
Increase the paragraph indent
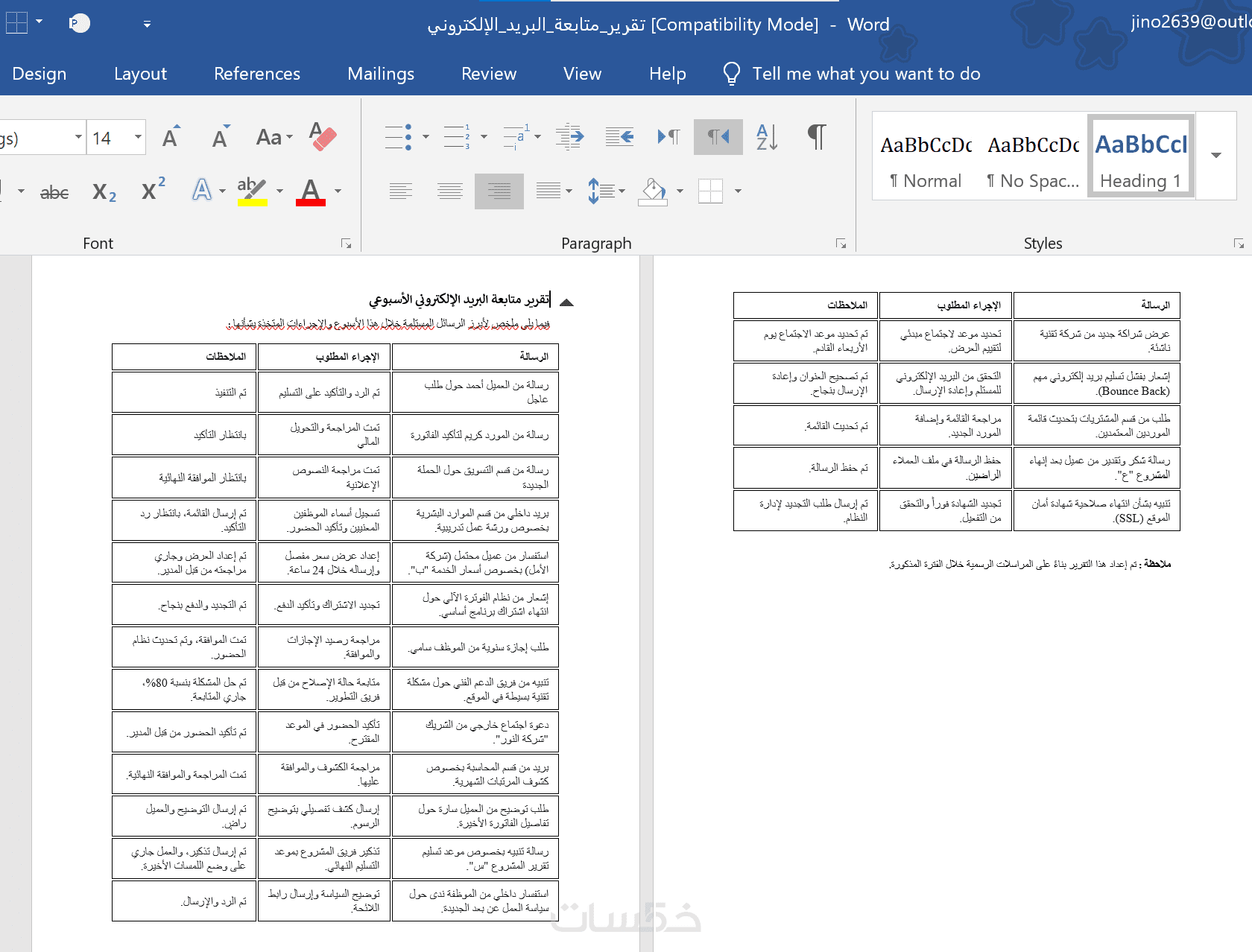point(620,137)
